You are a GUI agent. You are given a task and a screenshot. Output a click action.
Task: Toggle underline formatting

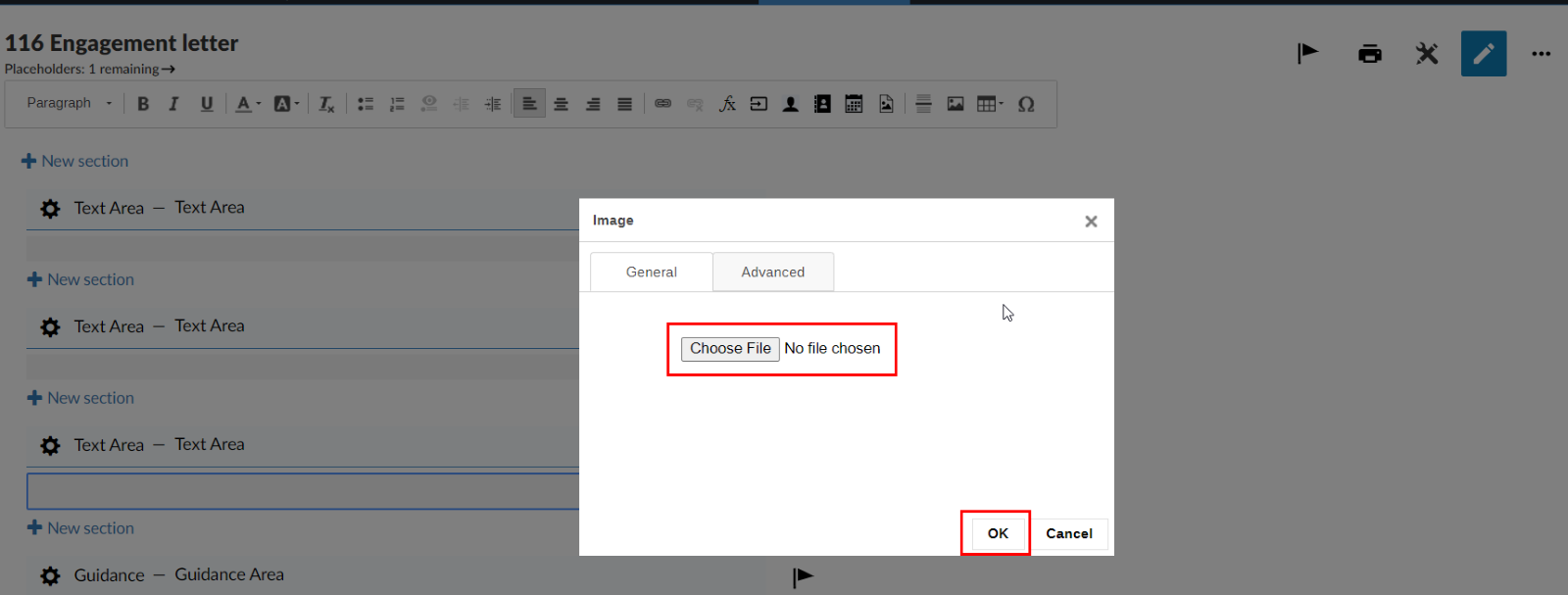coord(207,104)
